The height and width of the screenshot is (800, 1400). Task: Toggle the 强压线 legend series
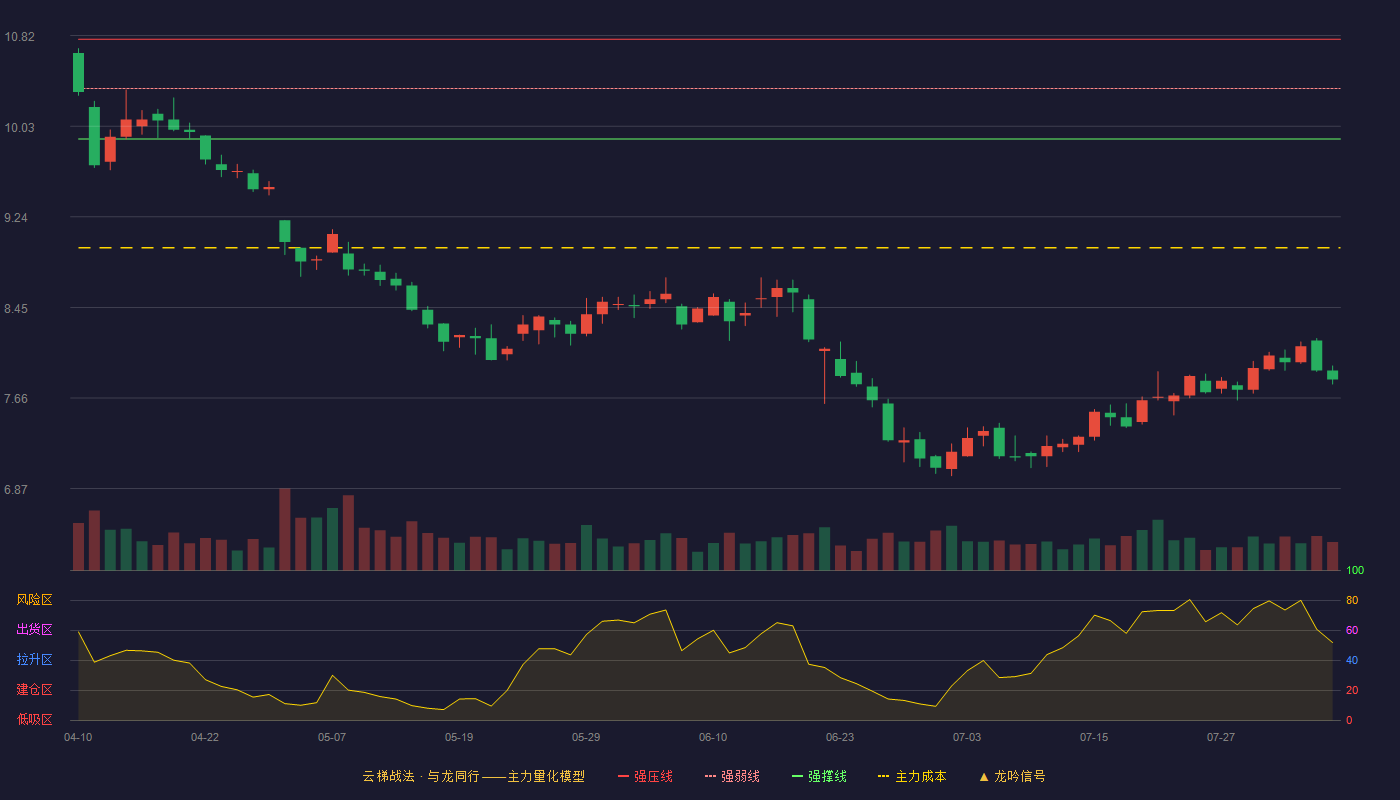coord(645,776)
